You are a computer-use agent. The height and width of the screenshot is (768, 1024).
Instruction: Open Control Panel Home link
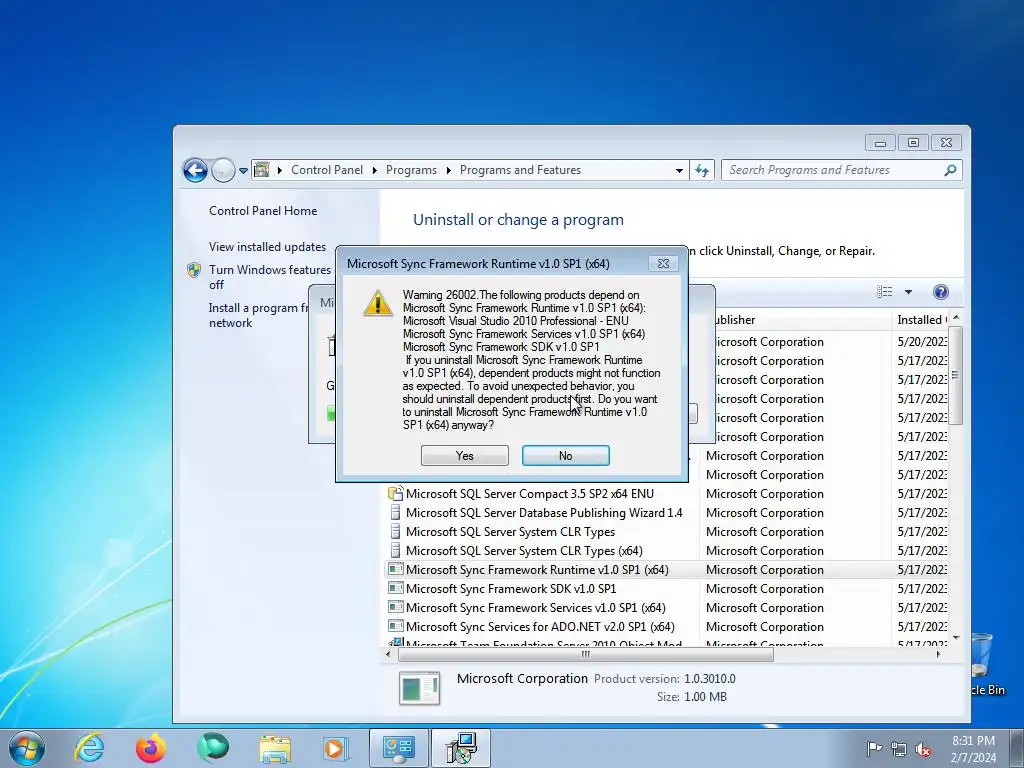263,210
